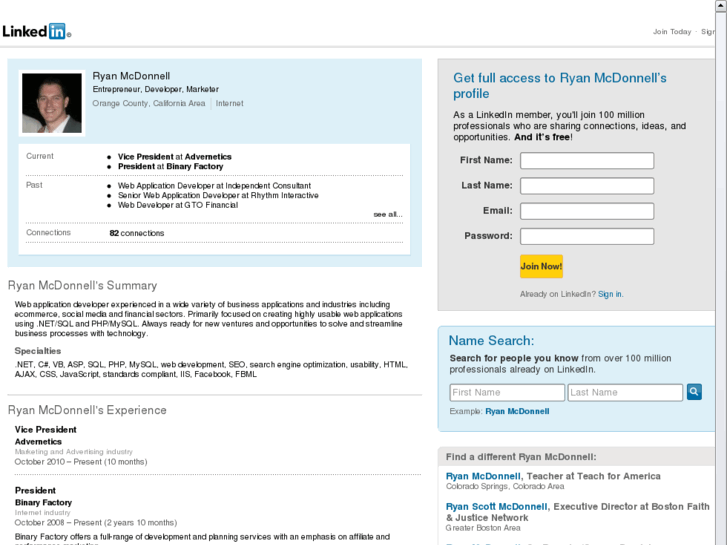Click 'October 2008 – Present (2 years 10 months)'
This screenshot has width=727, height=545.
click(x=96, y=523)
